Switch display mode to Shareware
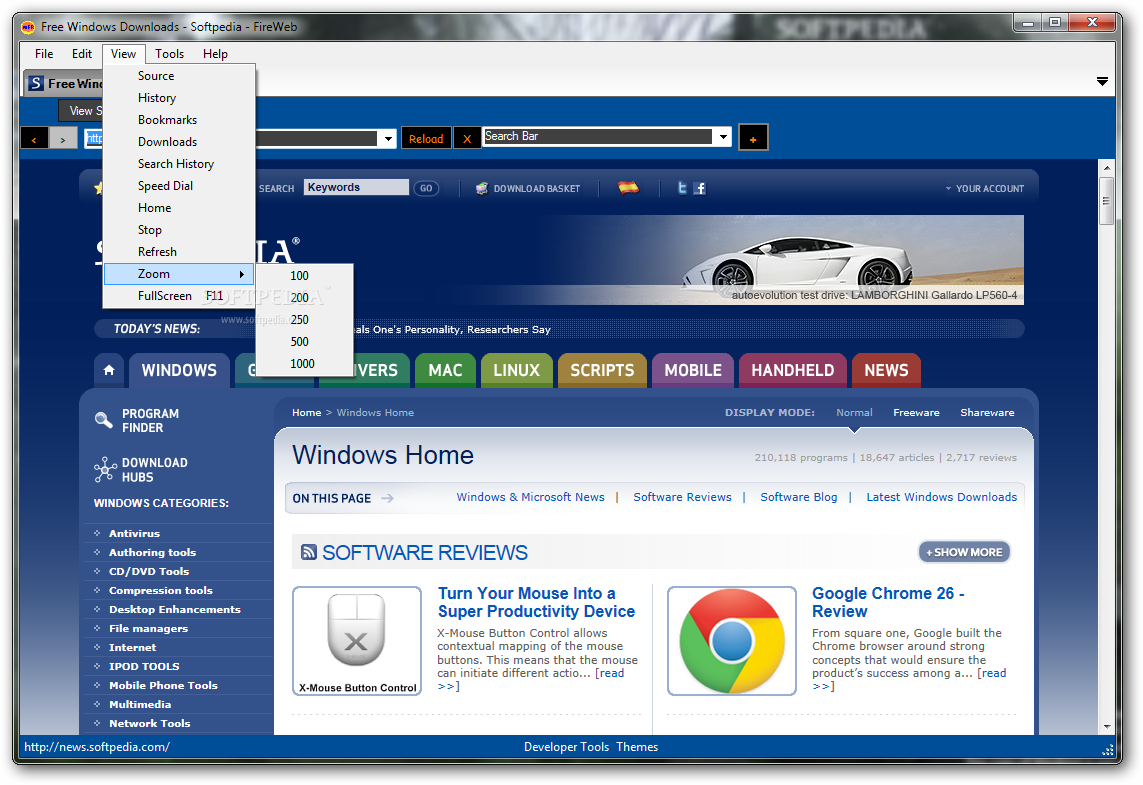 click(987, 413)
